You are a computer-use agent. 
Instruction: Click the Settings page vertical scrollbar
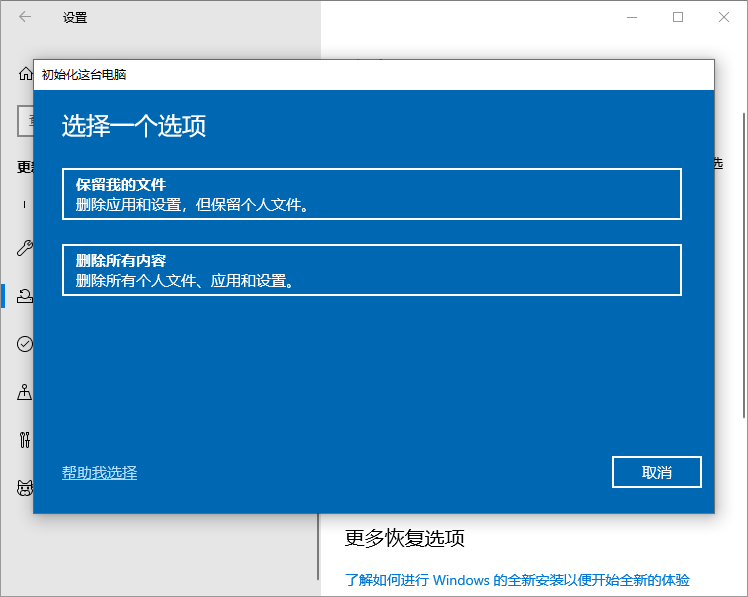point(744,265)
